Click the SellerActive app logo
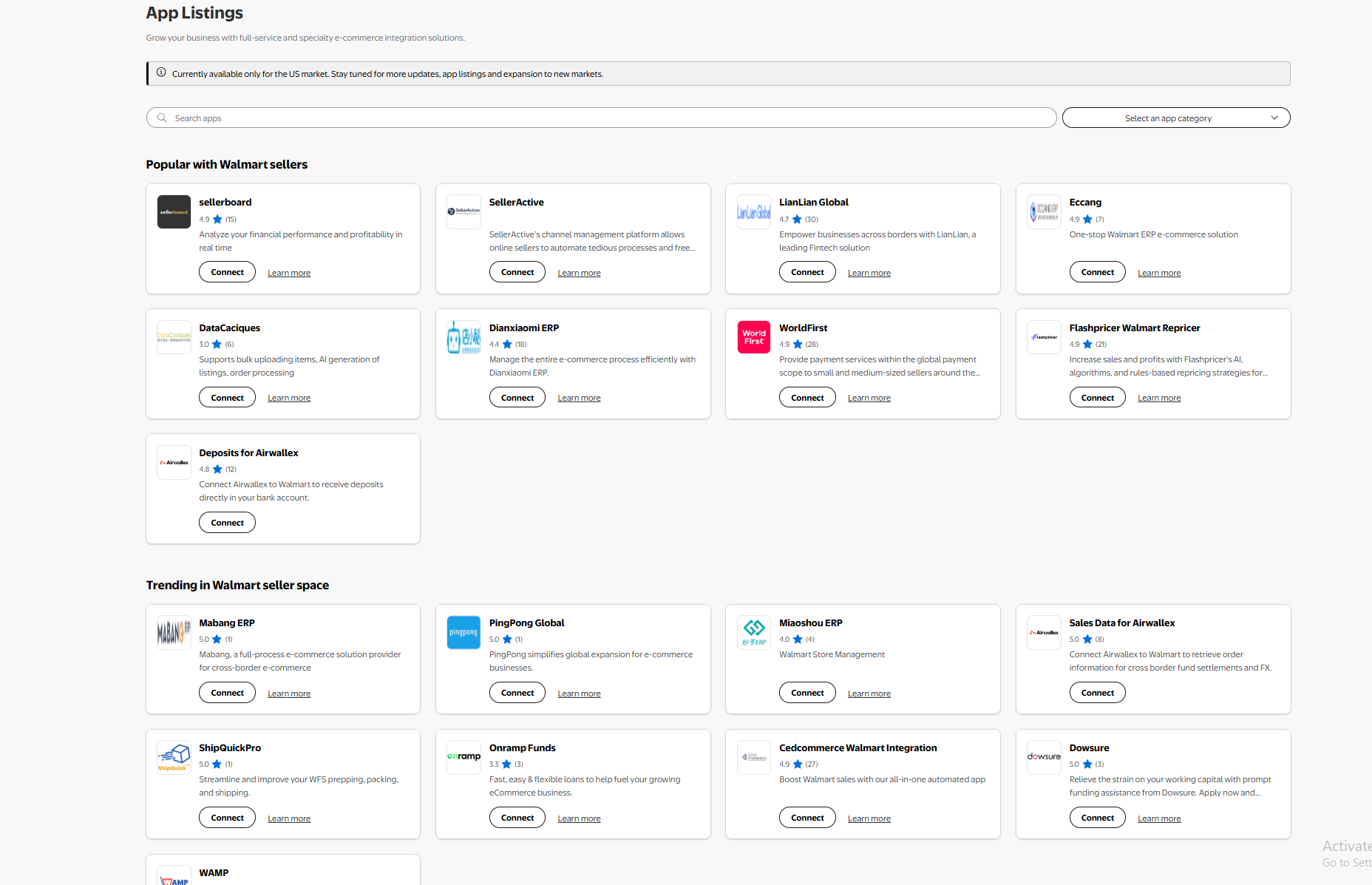 tap(463, 212)
